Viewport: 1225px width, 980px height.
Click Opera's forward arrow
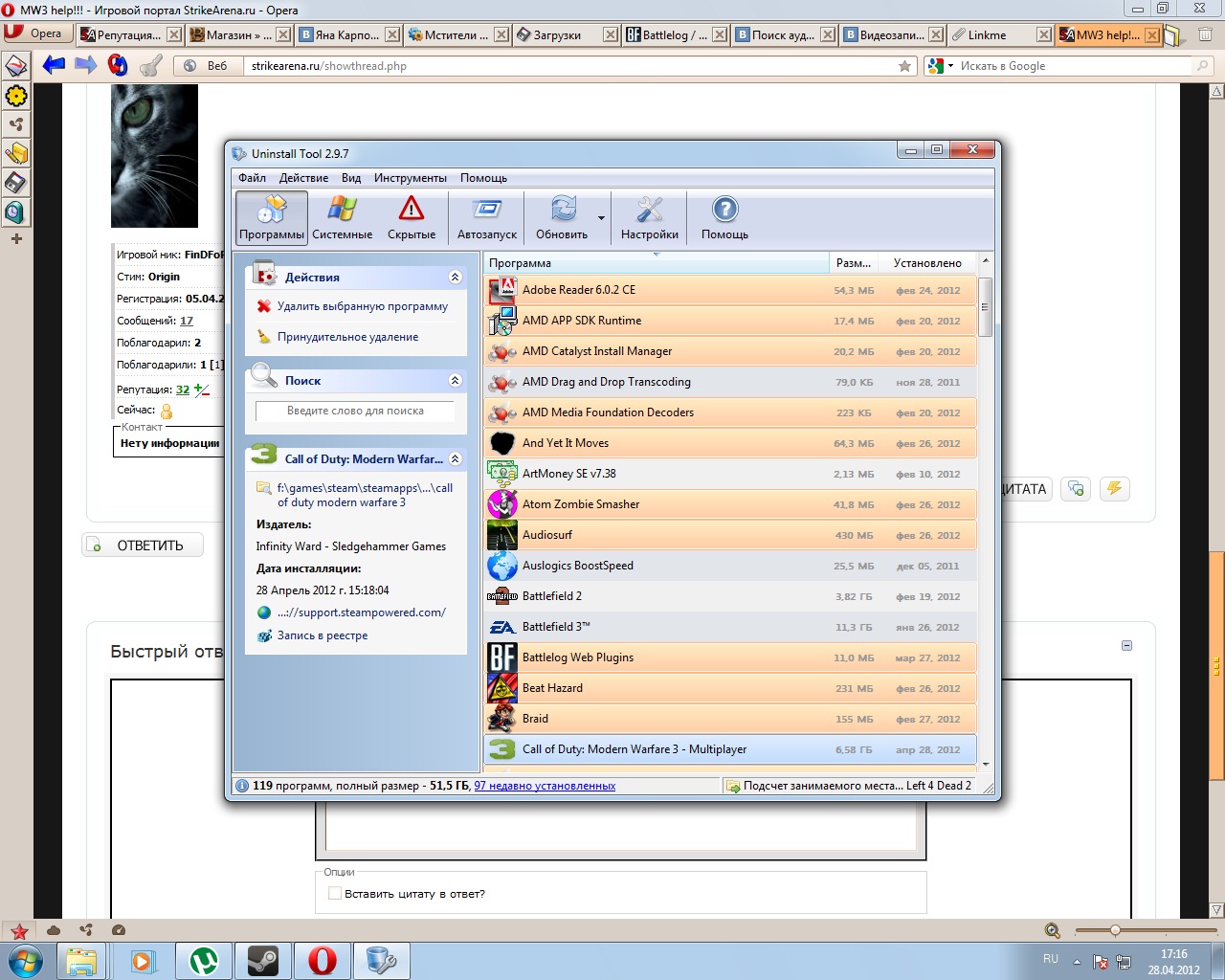pyautogui.click(x=86, y=65)
